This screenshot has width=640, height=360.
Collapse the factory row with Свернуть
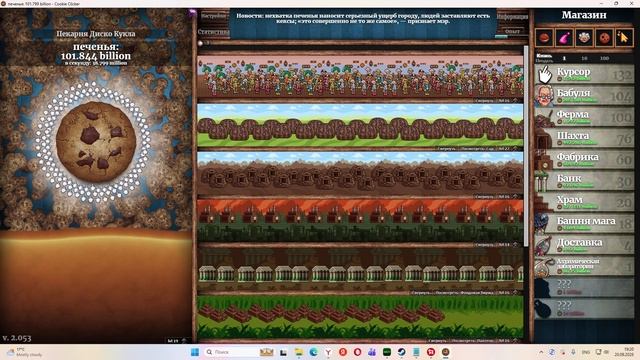[x=484, y=245]
